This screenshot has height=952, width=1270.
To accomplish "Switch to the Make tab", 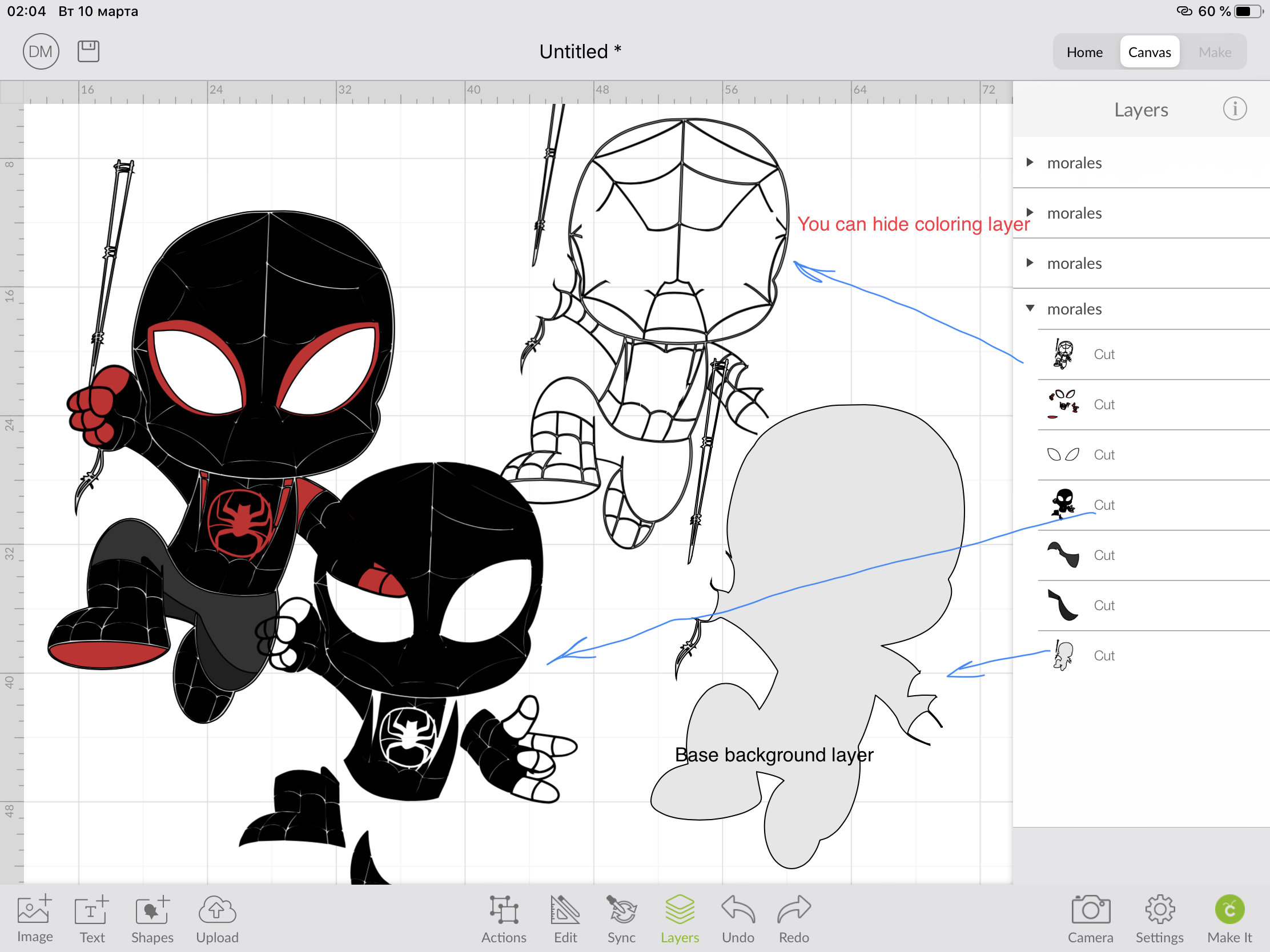I will 1215,52.
